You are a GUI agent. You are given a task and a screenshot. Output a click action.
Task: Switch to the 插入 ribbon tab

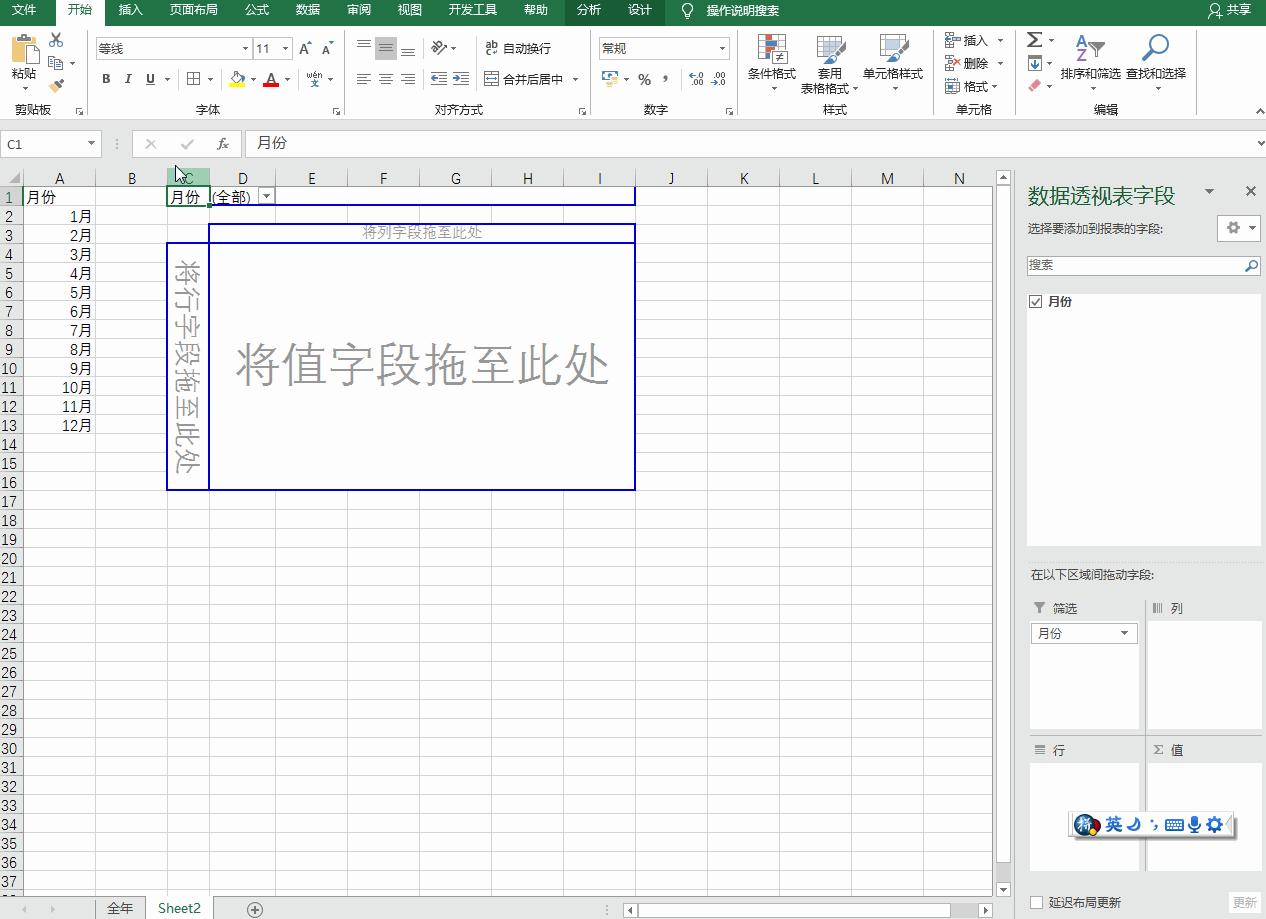pyautogui.click(x=131, y=11)
